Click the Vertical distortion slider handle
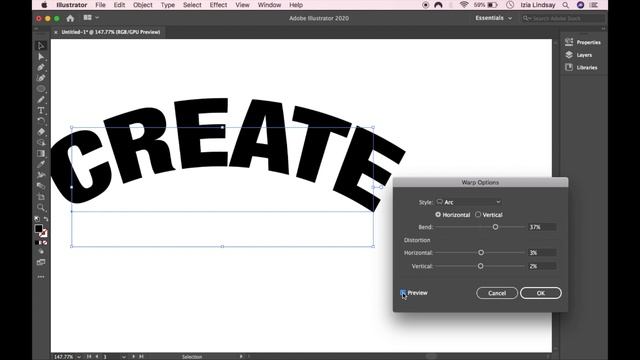640x360 pixels. (x=480, y=266)
